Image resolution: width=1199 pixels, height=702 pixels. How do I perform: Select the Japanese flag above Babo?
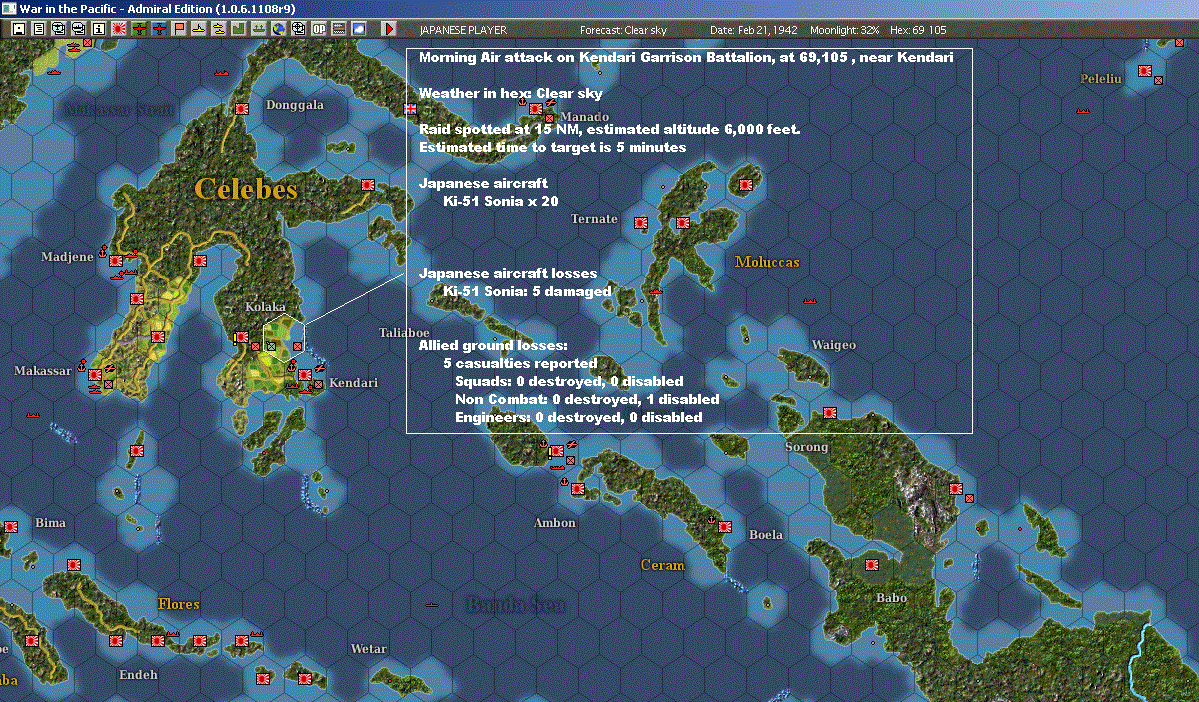click(x=872, y=565)
